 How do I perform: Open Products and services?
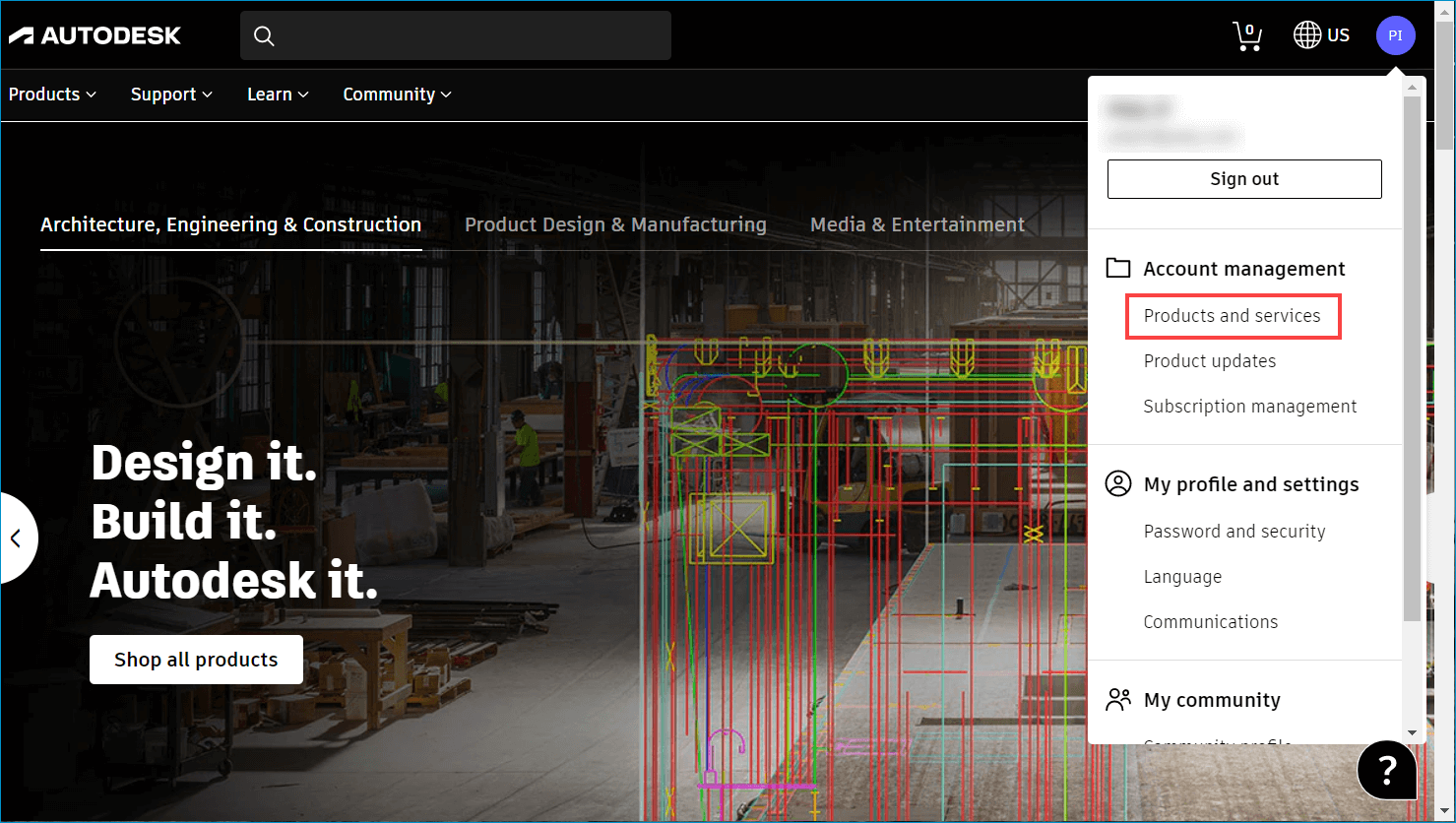pyautogui.click(x=1233, y=316)
